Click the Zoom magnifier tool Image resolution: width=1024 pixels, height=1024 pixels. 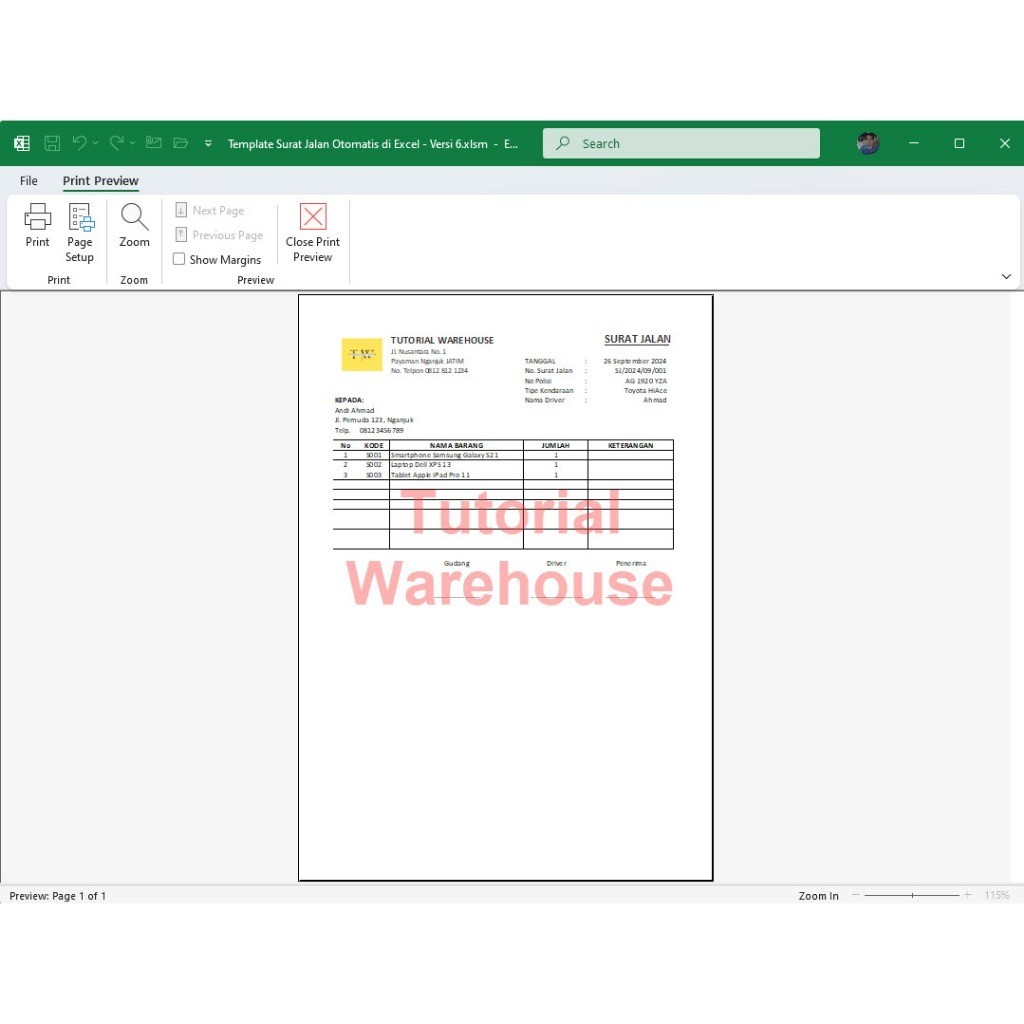pyautogui.click(x=134, y=225)
